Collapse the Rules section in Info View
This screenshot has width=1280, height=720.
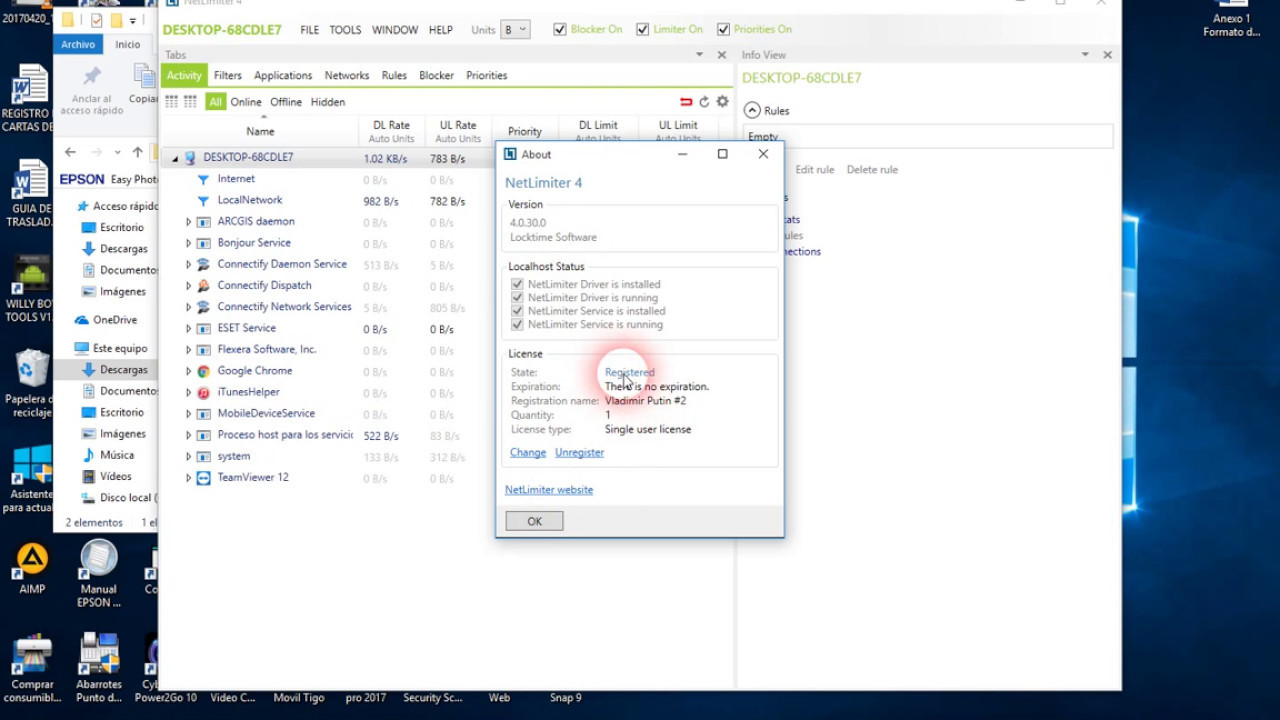point(752,111)
